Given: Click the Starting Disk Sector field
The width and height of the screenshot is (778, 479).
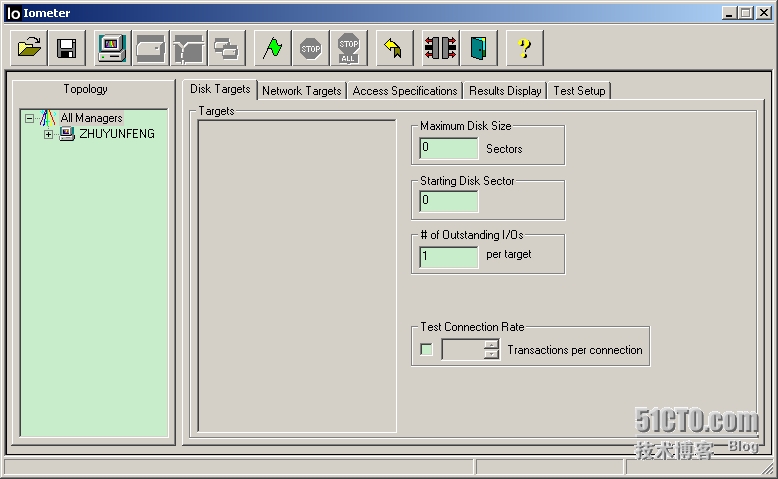Looking at the screenshot, I should 449,202.
